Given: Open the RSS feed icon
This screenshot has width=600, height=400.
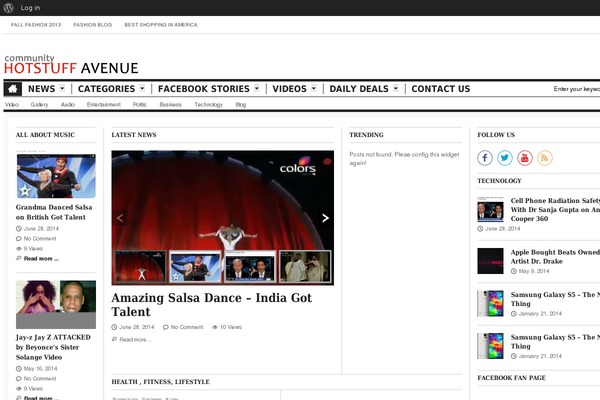Looking at the screenshot, I should click(545, 158).
